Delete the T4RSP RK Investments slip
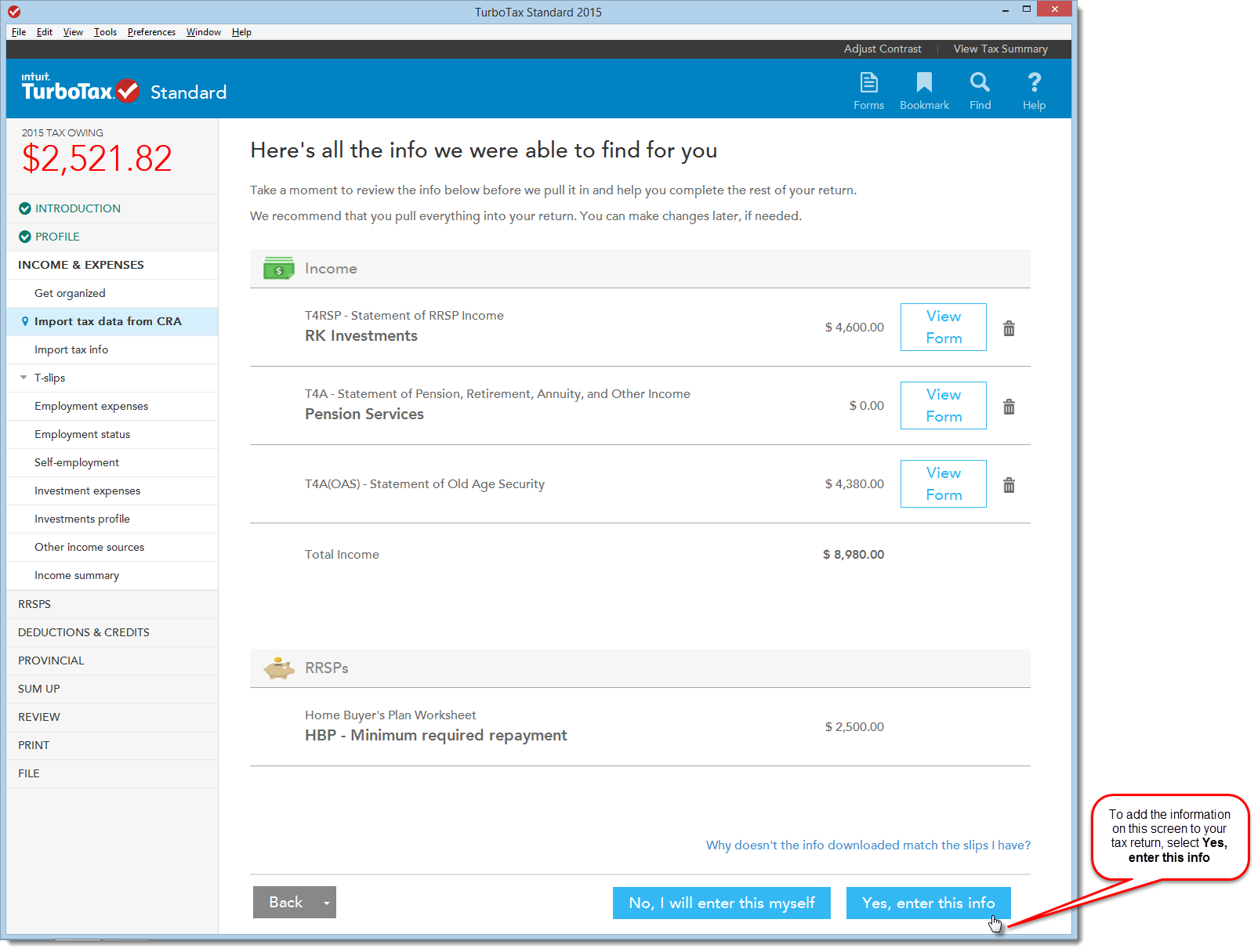 pyautogui.click(x=1009, y=328)
